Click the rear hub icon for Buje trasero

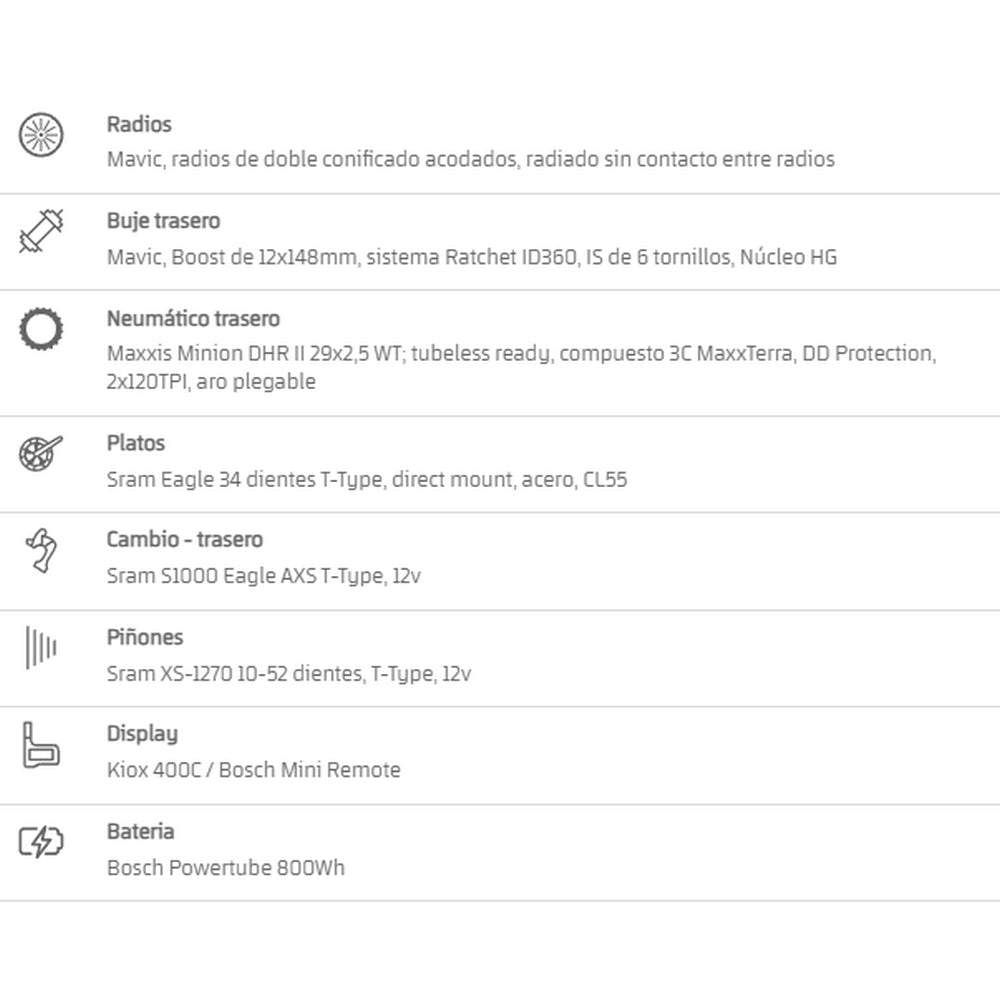(x=41, y=231)
